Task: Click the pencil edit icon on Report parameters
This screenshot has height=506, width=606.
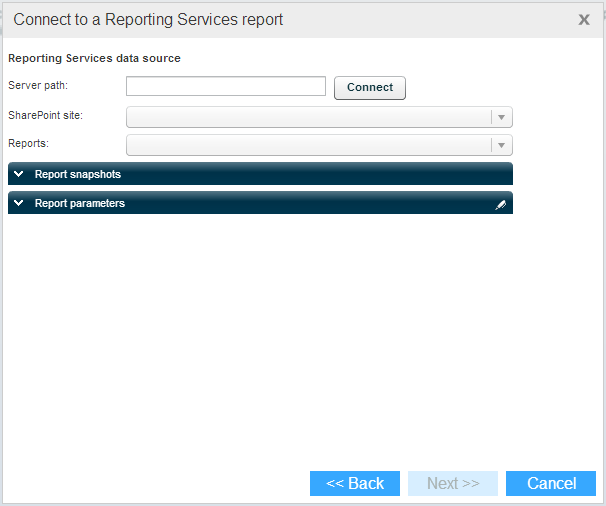Action: click(501, 204)
